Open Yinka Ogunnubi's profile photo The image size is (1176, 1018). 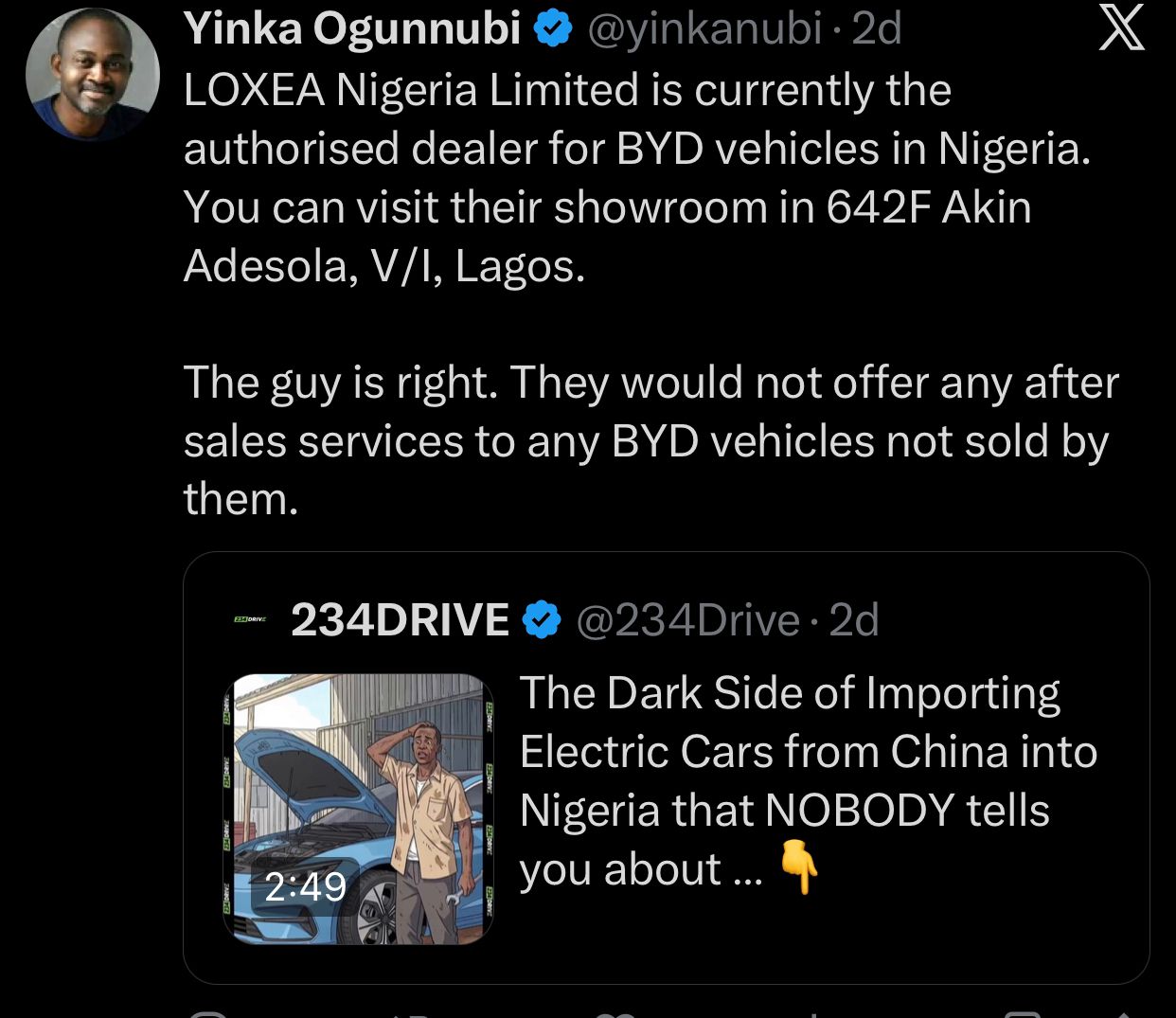pyautogui.click(x=93, y=76)
